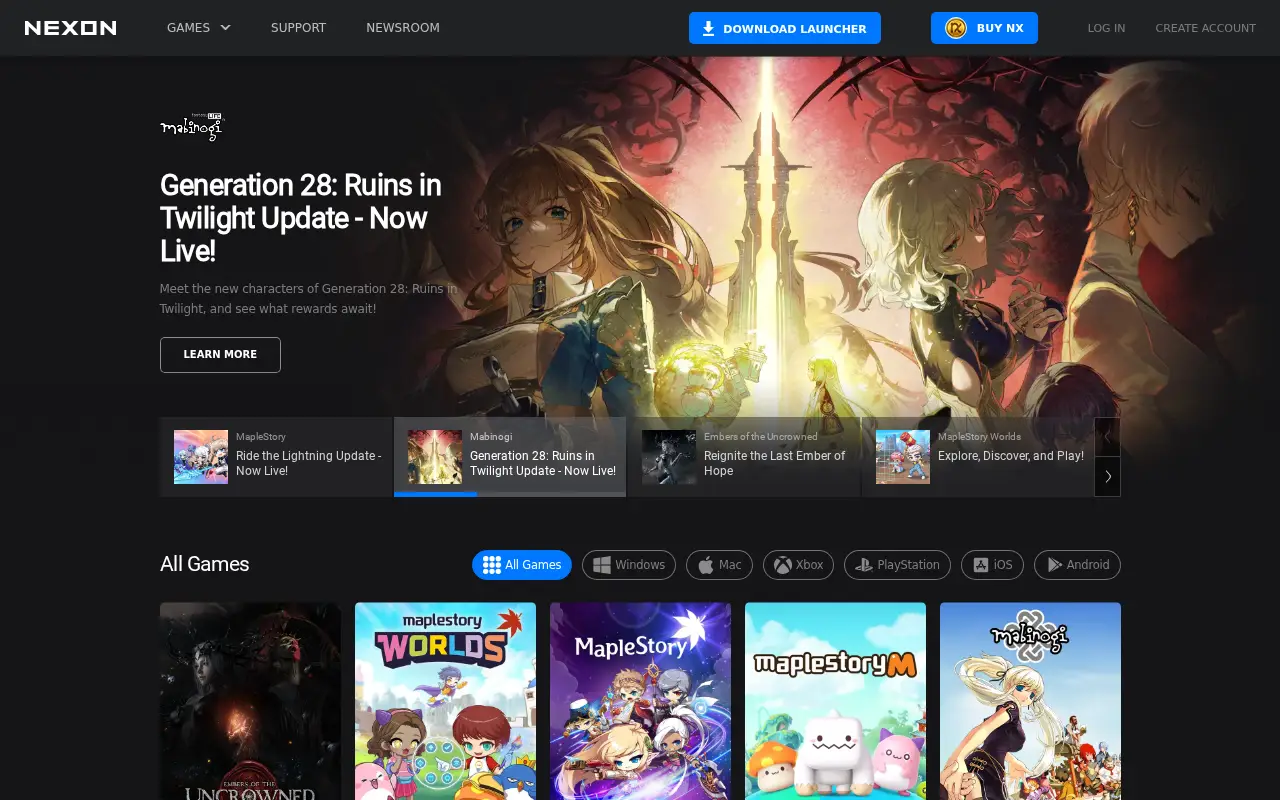Filter games by PlayStation

[x=897, y=565]
